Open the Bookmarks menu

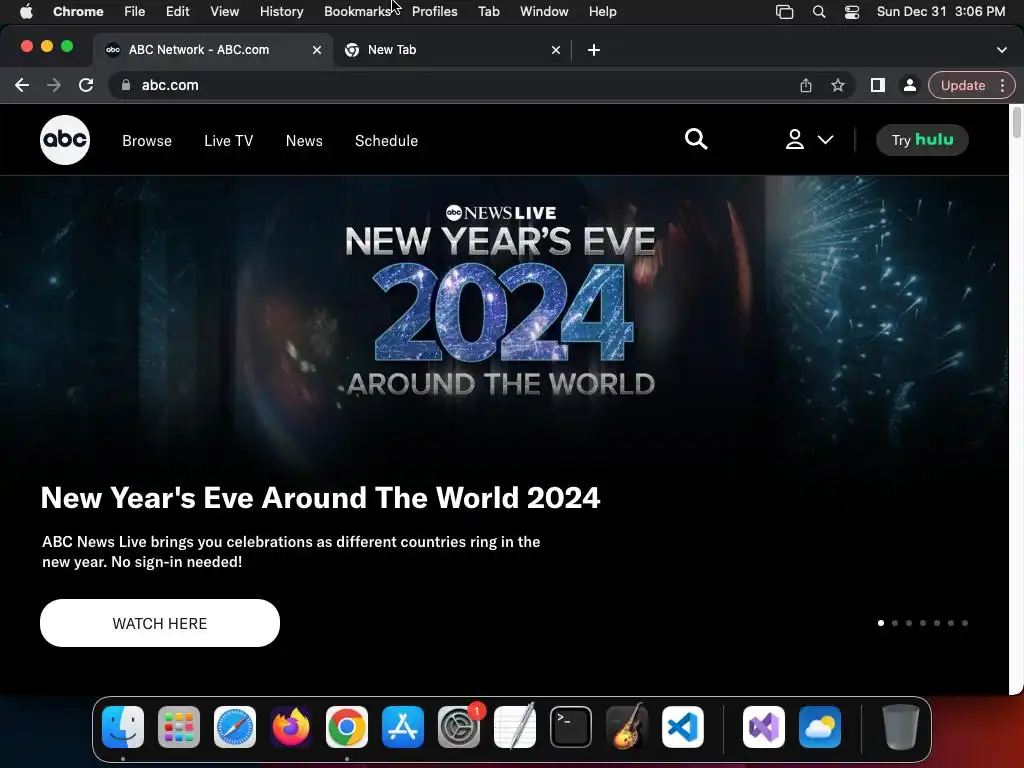(x=357, y=11)
